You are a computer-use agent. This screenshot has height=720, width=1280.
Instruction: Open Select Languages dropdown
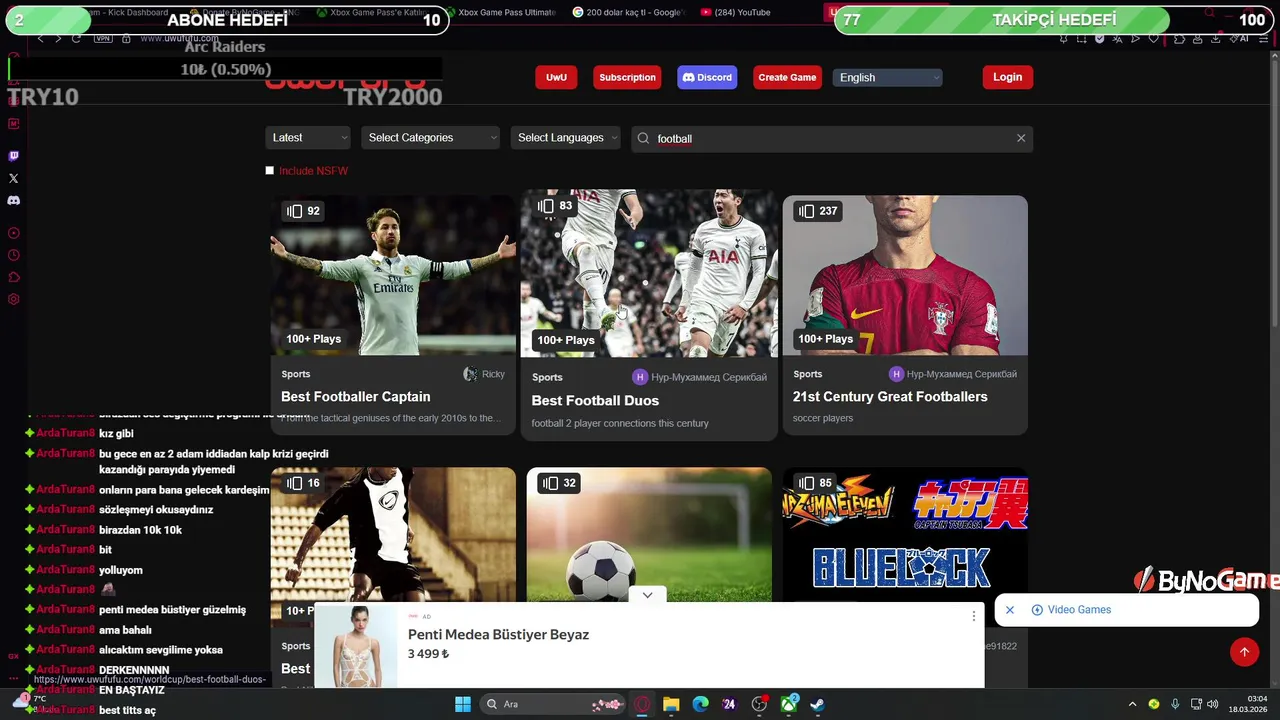point(566,138)
